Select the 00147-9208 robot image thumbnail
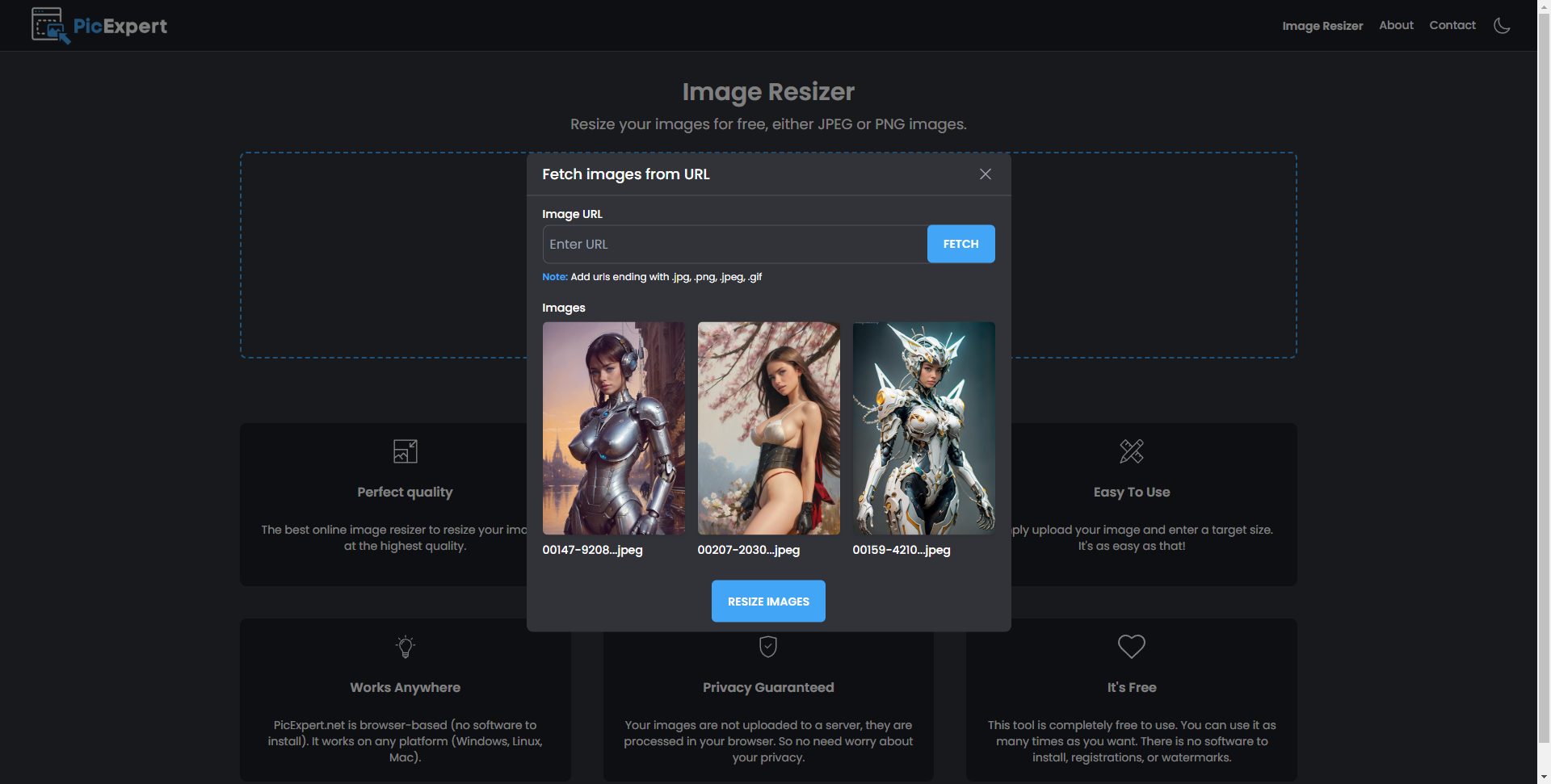The height and width of the screenshot is (784, 1551). click(614, 428)
